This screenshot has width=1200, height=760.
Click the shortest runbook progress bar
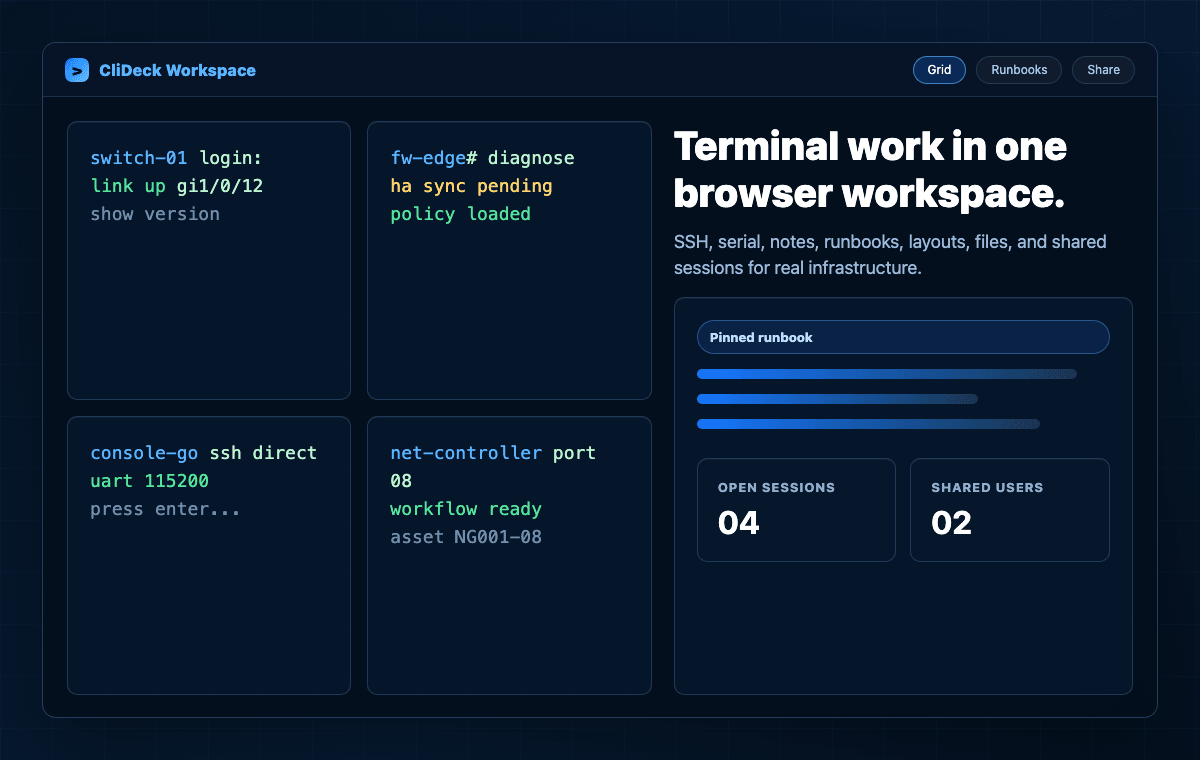tap(837, 399)
